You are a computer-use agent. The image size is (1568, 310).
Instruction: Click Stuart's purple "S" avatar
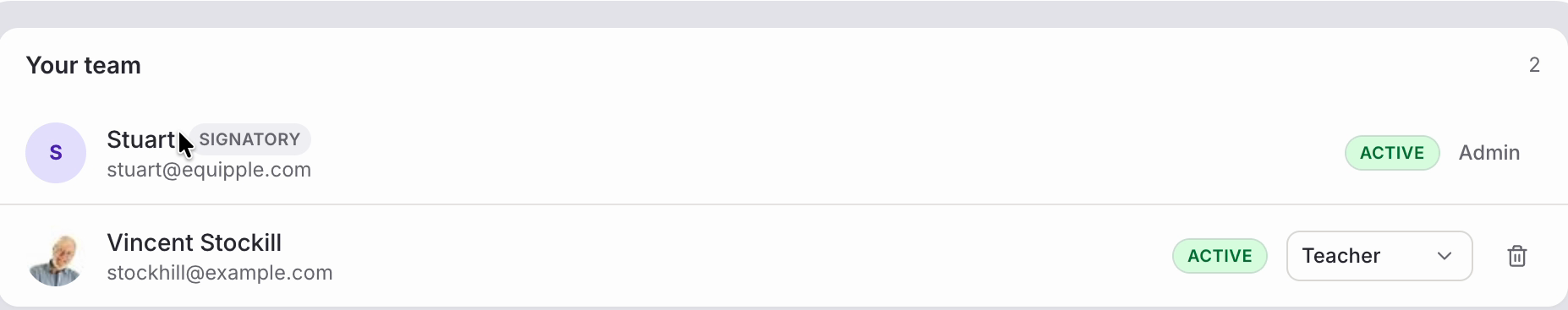tap(56, 153)
